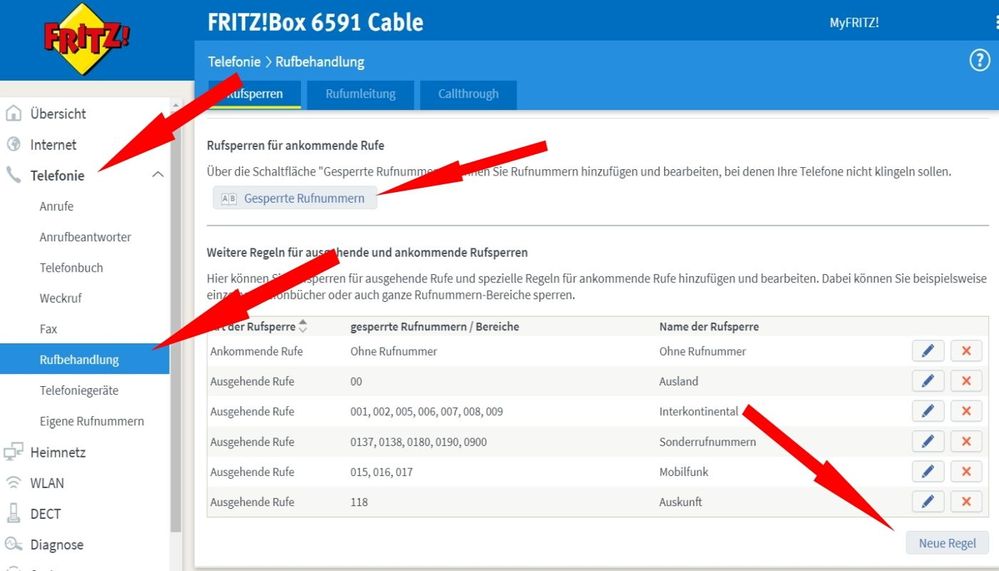Open the Anrufe menu entry

click(x=56, y=206)
